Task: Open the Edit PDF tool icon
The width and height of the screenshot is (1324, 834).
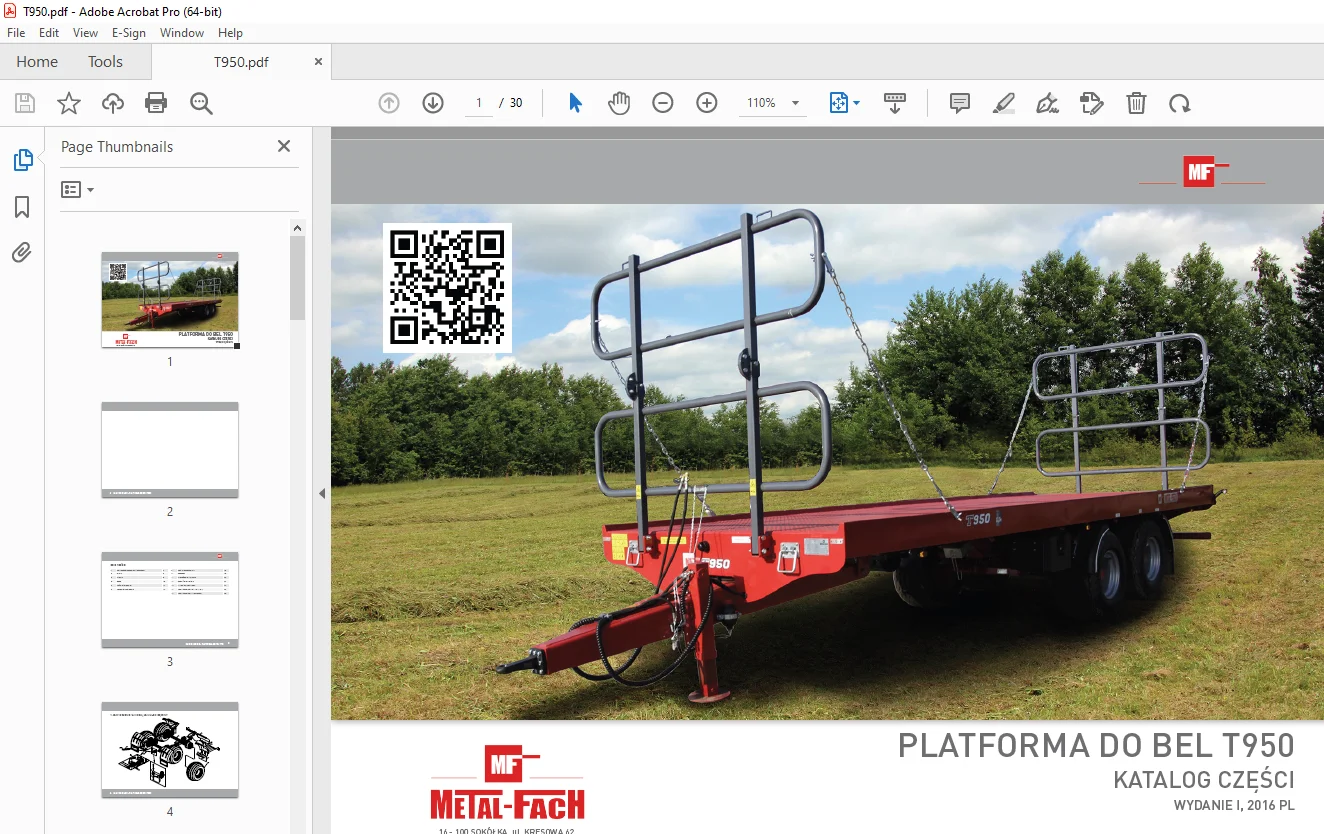Action: pyautogui.click(x=1092, y=103)
